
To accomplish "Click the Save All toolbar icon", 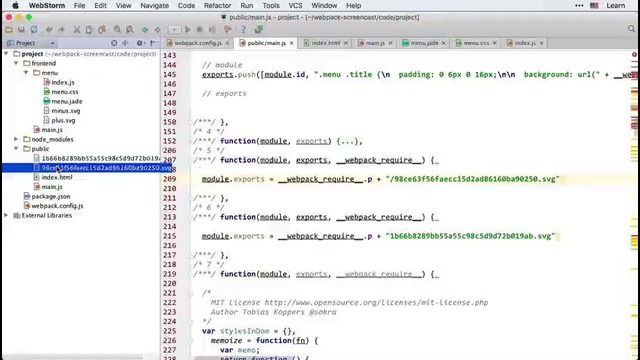I will click(21, 30).
